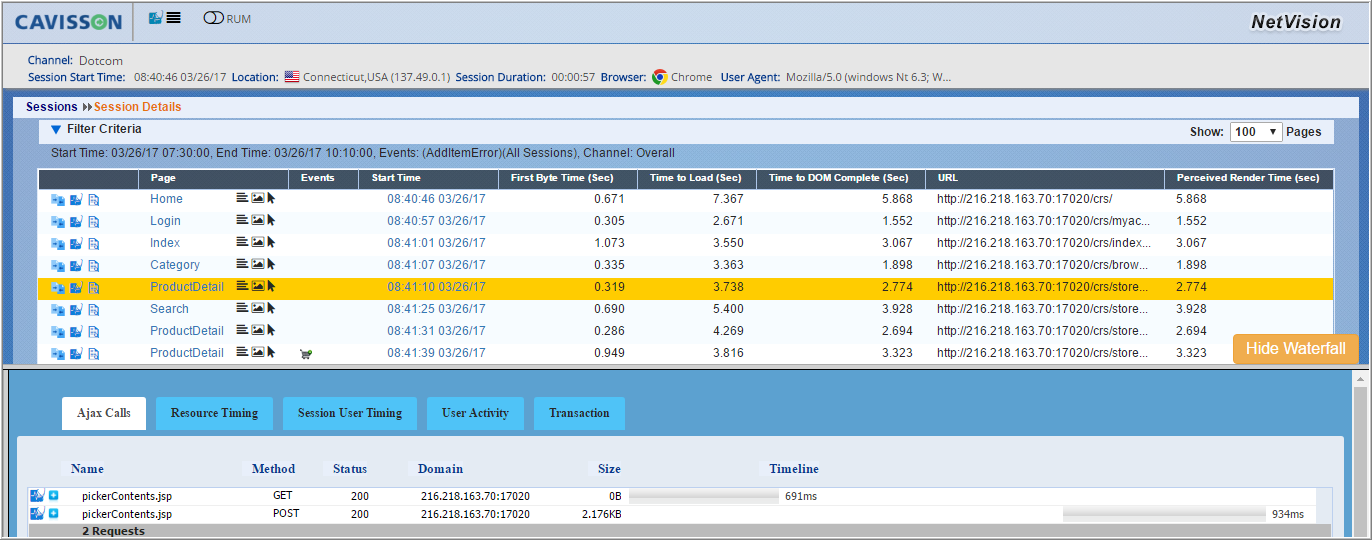Sort by the First Byte Time (Sec) column header
The height and width of the screenshot is (540, 1372).
562,178
